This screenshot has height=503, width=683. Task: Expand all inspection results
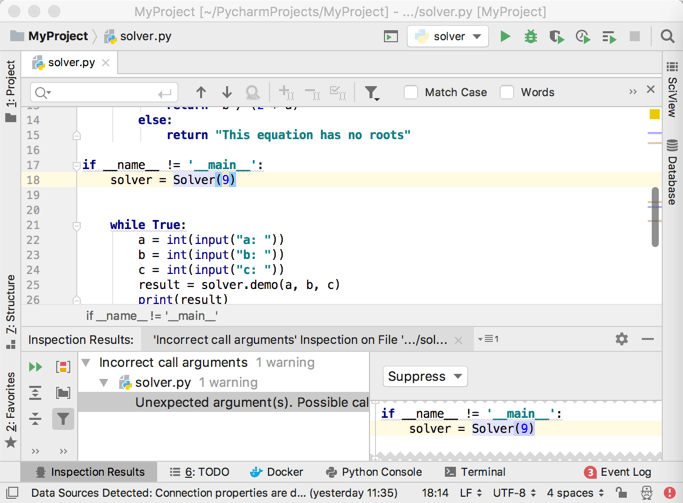coord(35,393)
